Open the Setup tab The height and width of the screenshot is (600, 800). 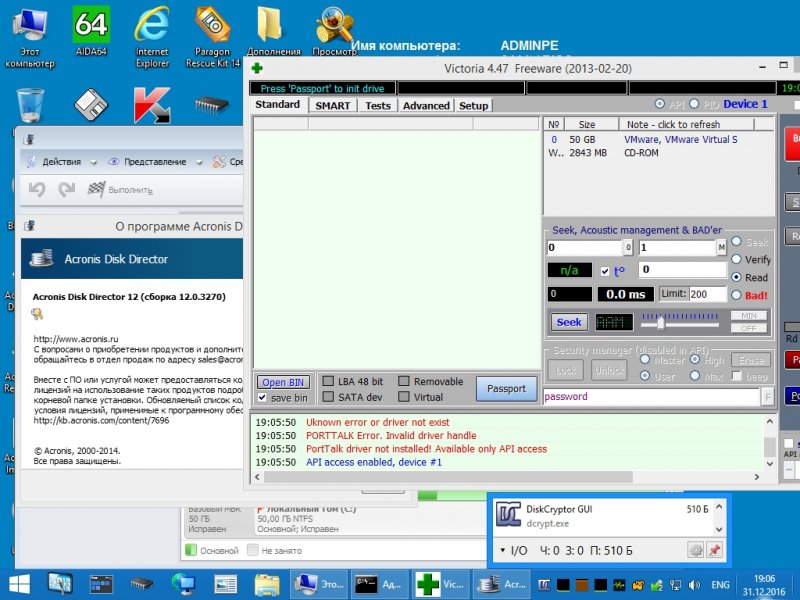pyautogui.click(x=473, y=106)
